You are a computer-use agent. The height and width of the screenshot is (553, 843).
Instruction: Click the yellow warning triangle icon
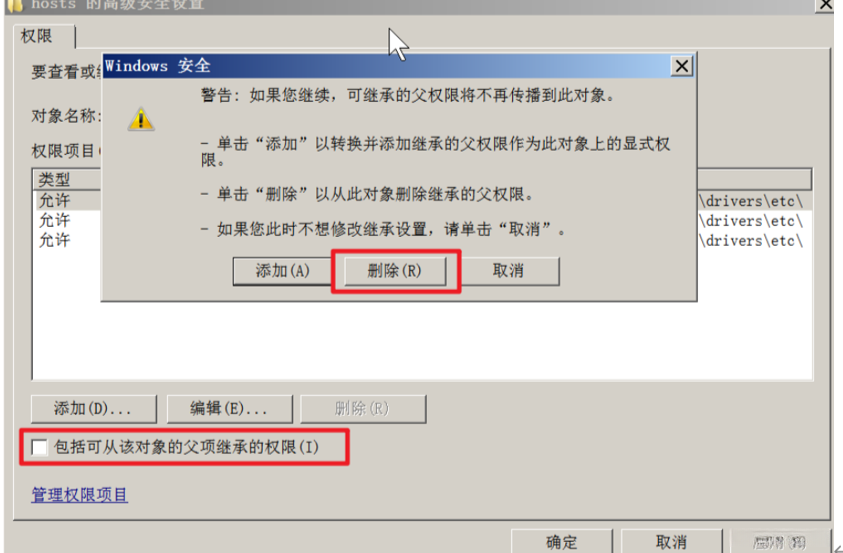point(141,119)
